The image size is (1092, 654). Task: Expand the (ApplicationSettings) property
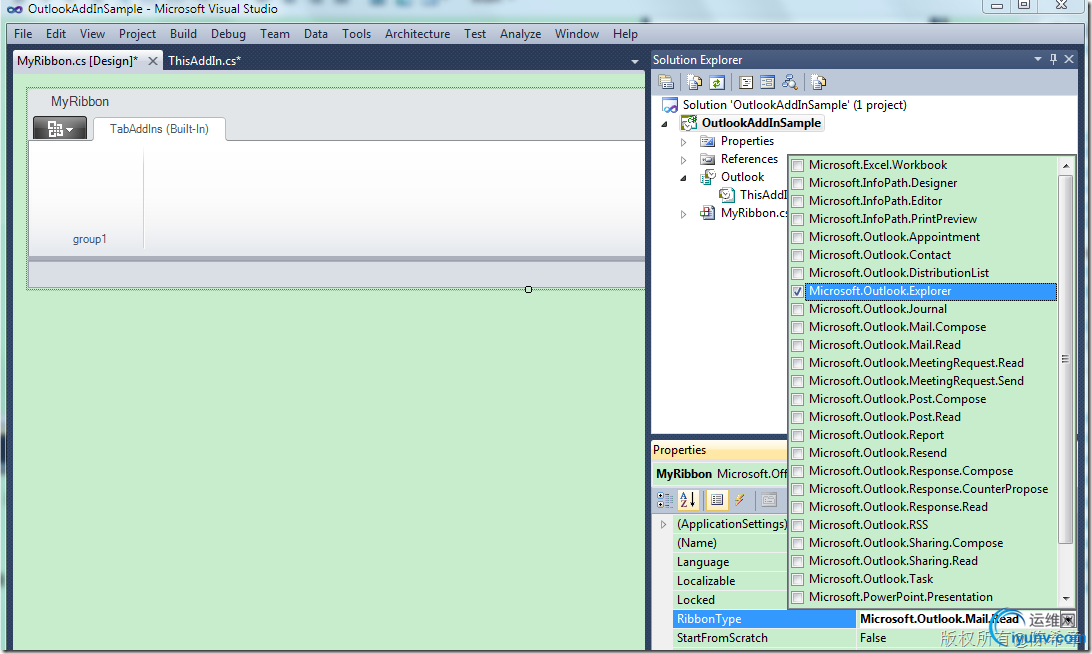[x=663, y=524]
